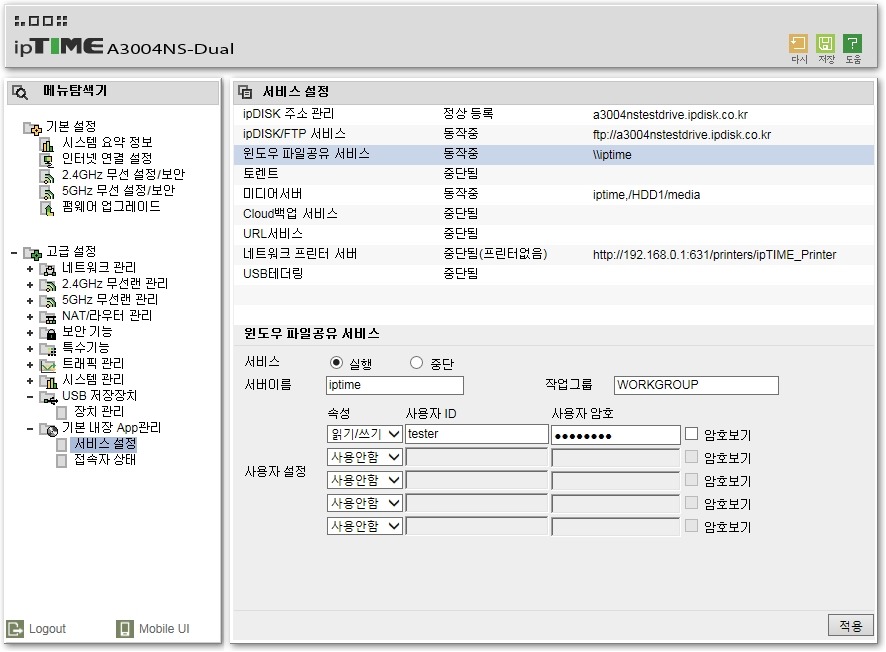Click the USB 저장장치 icon

tap(48, 398)
